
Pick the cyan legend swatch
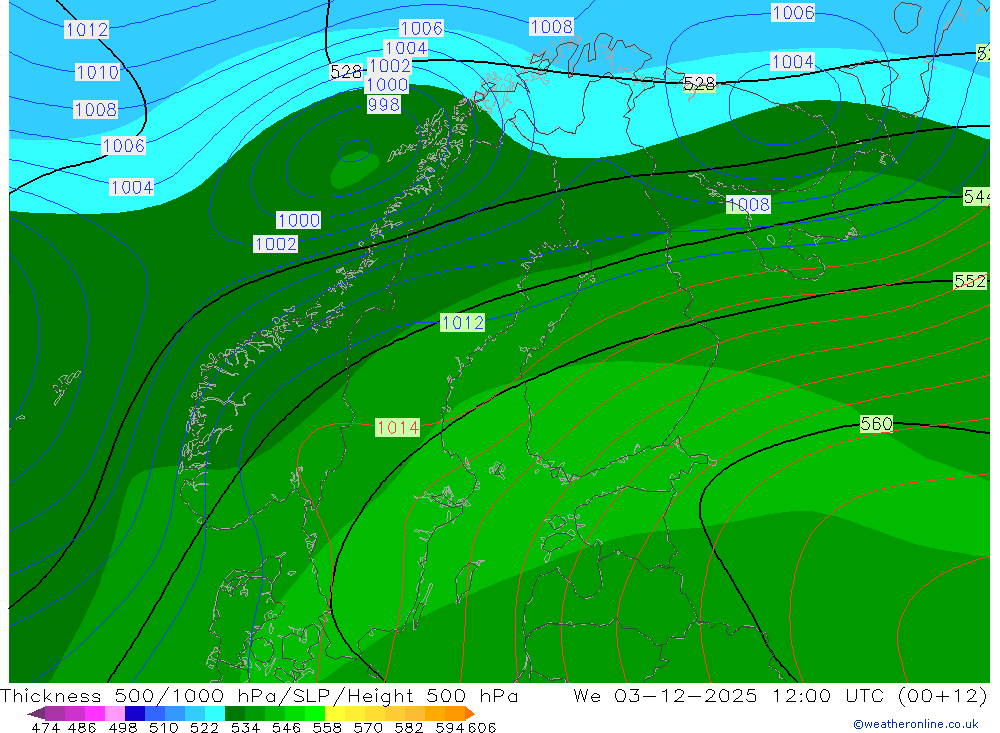[x=215, y=713]
